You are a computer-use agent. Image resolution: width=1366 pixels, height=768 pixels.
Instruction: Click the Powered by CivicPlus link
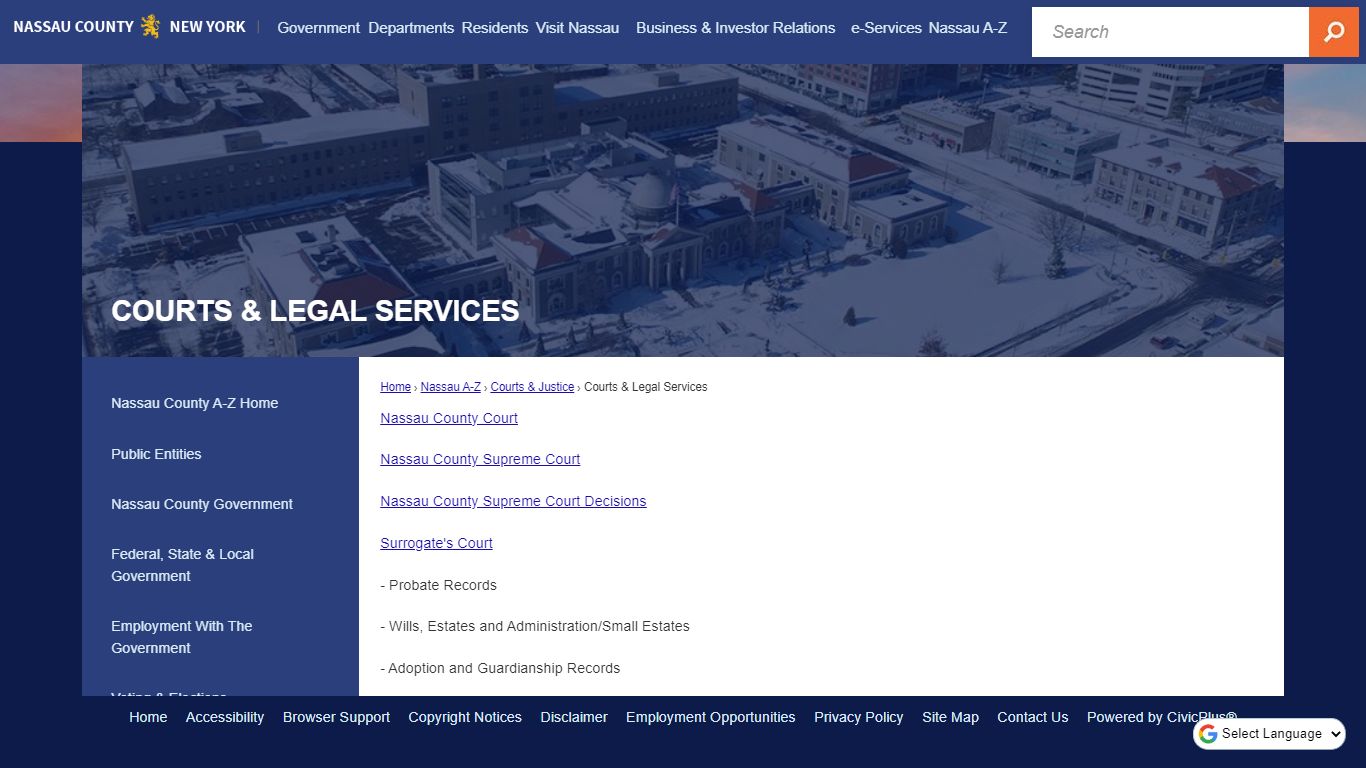[x=1161, y=717]
